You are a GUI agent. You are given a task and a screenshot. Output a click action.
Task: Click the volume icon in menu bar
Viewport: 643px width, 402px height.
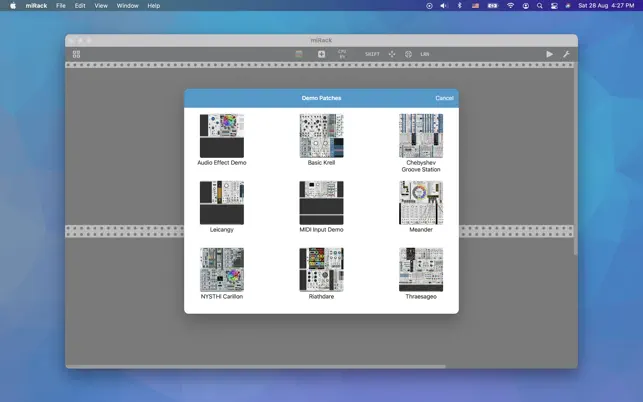click(x=444, y=6)
